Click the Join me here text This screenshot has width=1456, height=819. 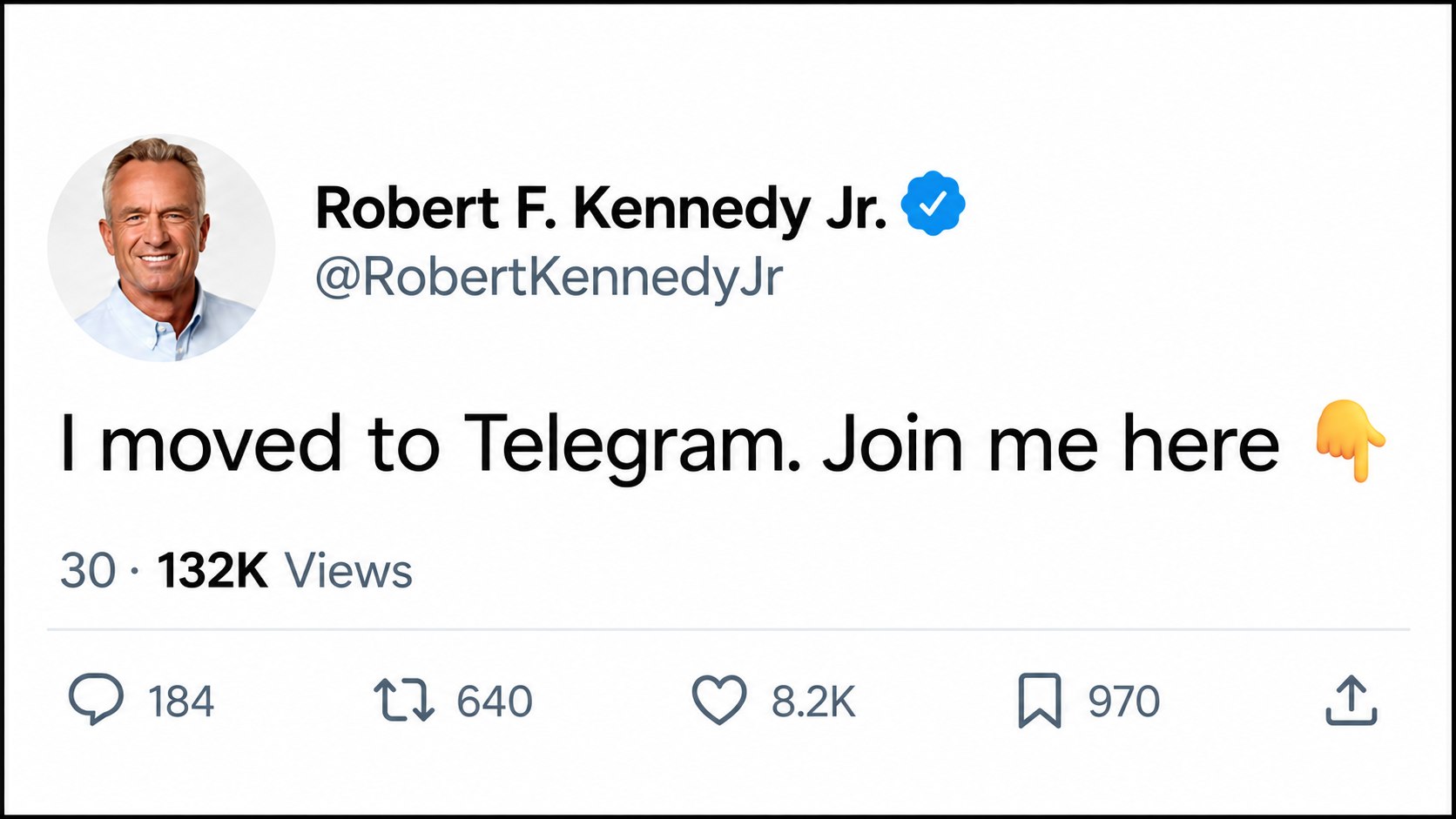click(x=1051, y=444)
